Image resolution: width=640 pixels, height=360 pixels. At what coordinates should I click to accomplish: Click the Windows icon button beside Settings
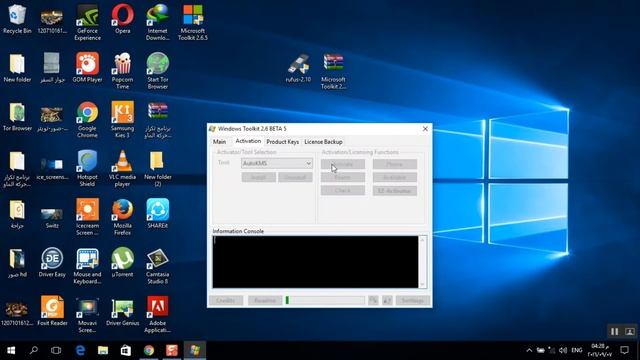pyautogui.click(x=387, y=300)
